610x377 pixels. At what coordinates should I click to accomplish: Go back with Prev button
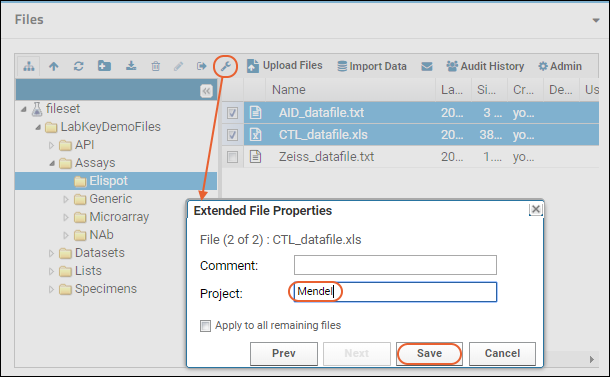coord(284,353)
